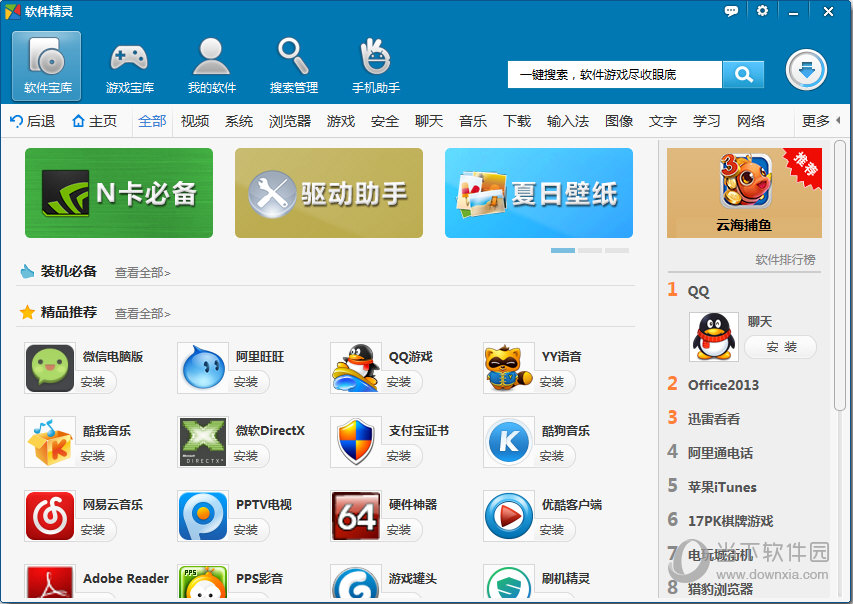853x604 pixels.
Task: Open 搜索管理 search management
Action: [294, 66]
